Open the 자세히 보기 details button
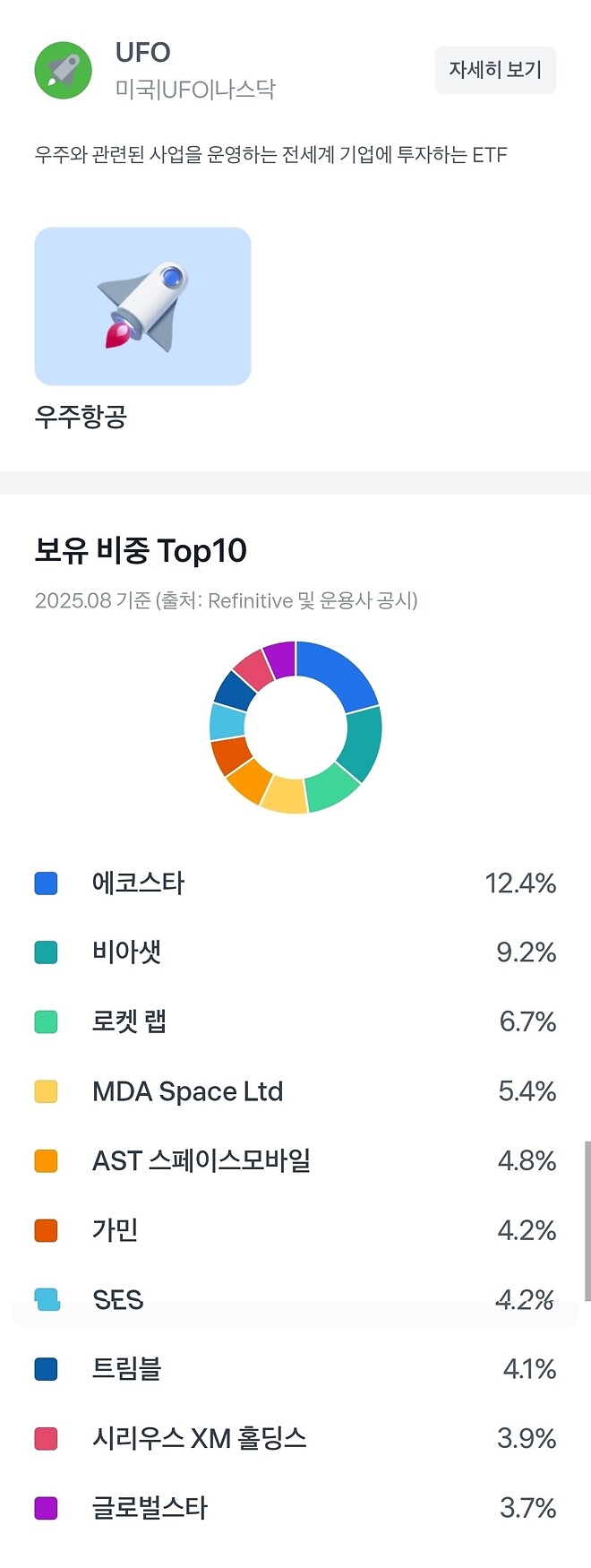Screen dimensions: 591x1568 pos(495,70)
